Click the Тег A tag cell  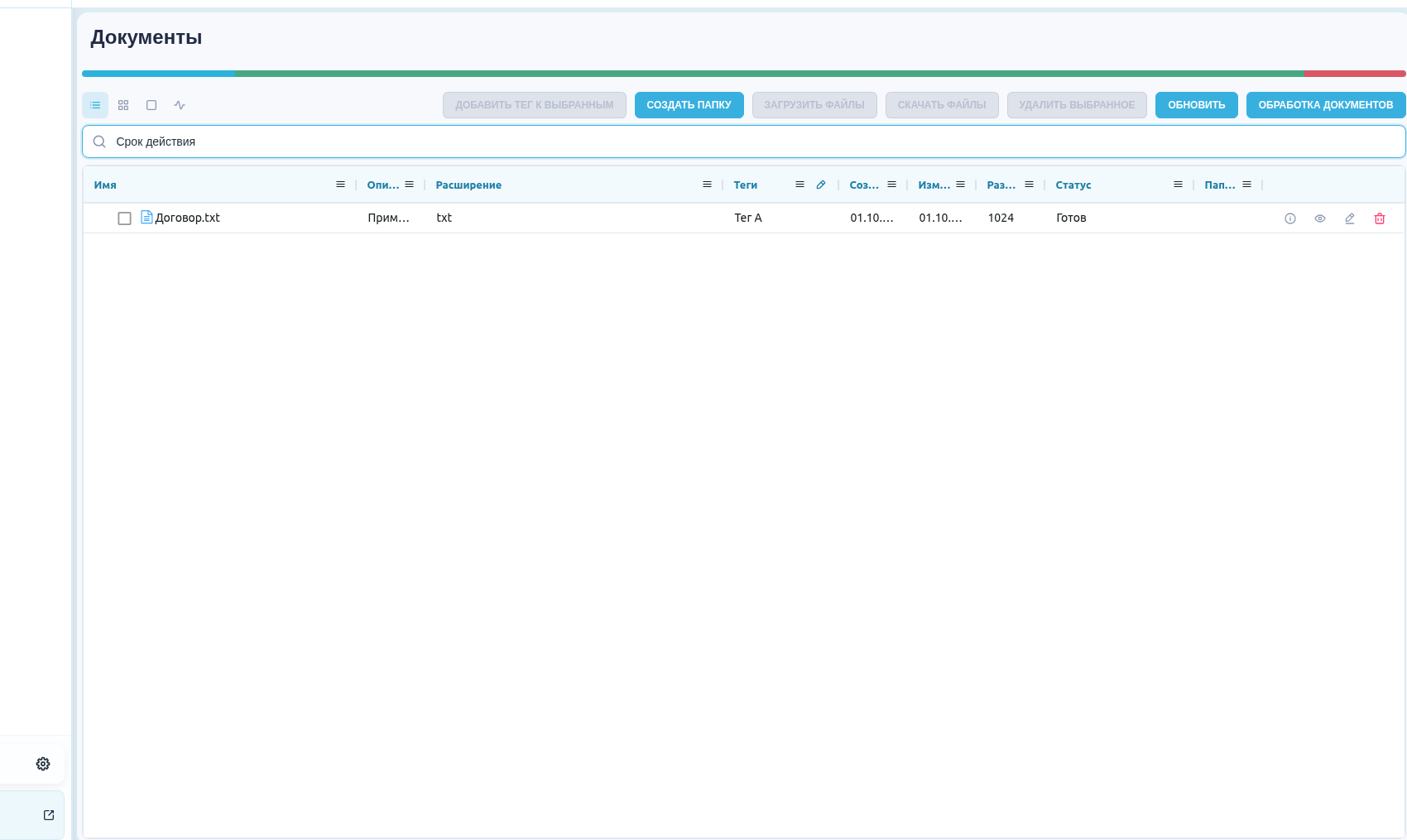tap(747, 218)
